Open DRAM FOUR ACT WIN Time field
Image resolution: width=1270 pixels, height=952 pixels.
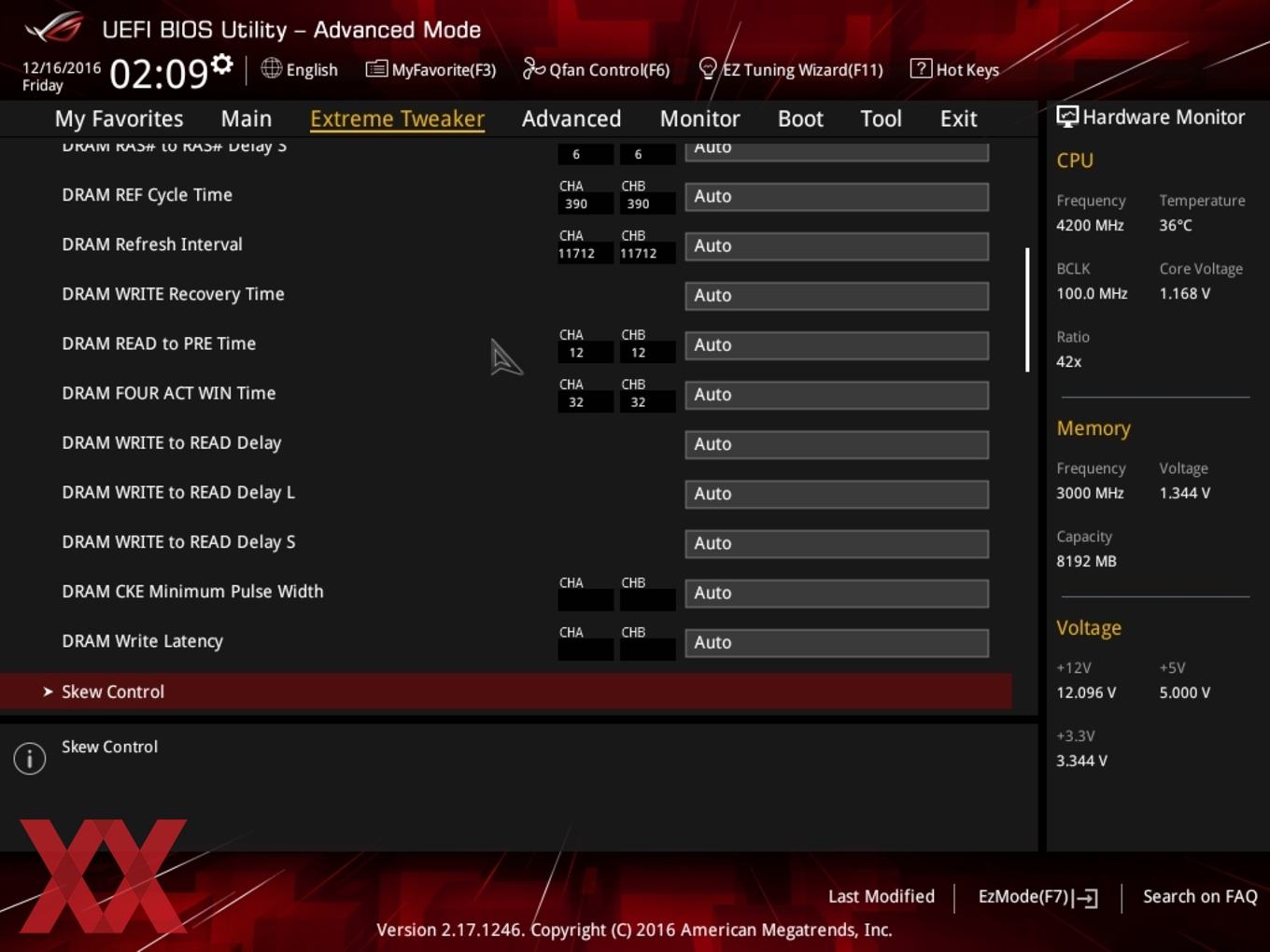tap(837, 394)
